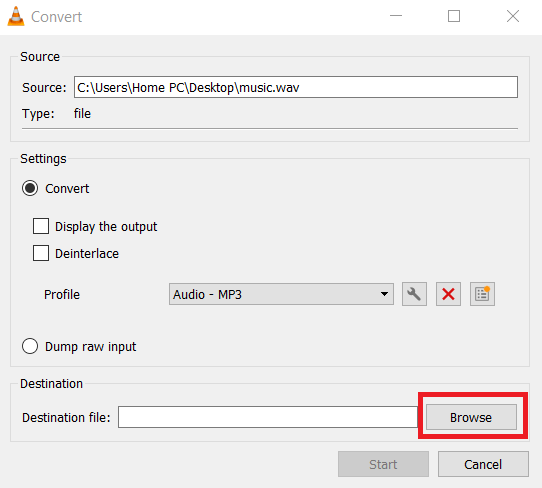Enable the Display the output checkbox
The image size is (542, 488).
[41, 226]
